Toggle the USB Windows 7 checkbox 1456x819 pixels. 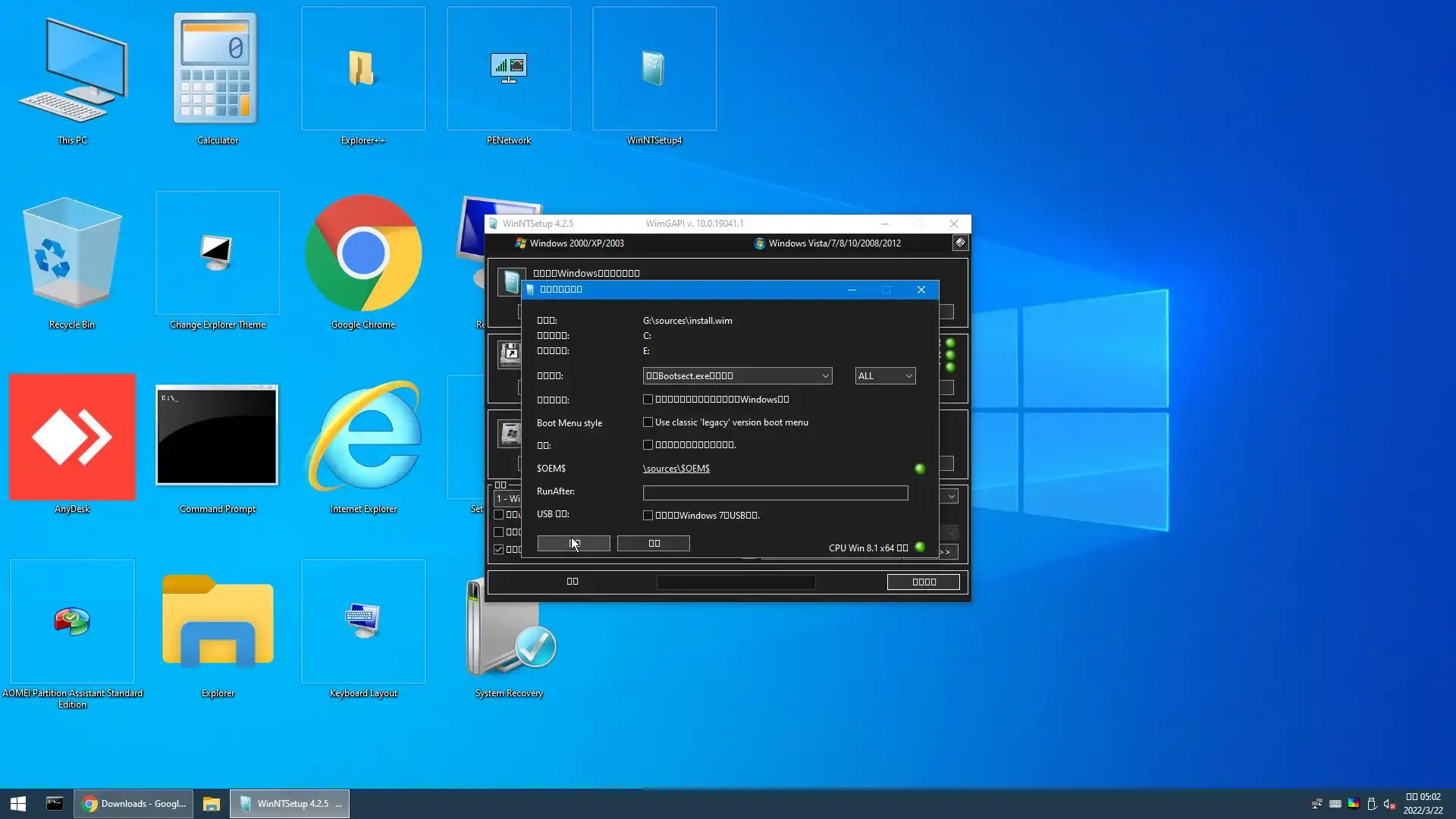pos(648,516)
